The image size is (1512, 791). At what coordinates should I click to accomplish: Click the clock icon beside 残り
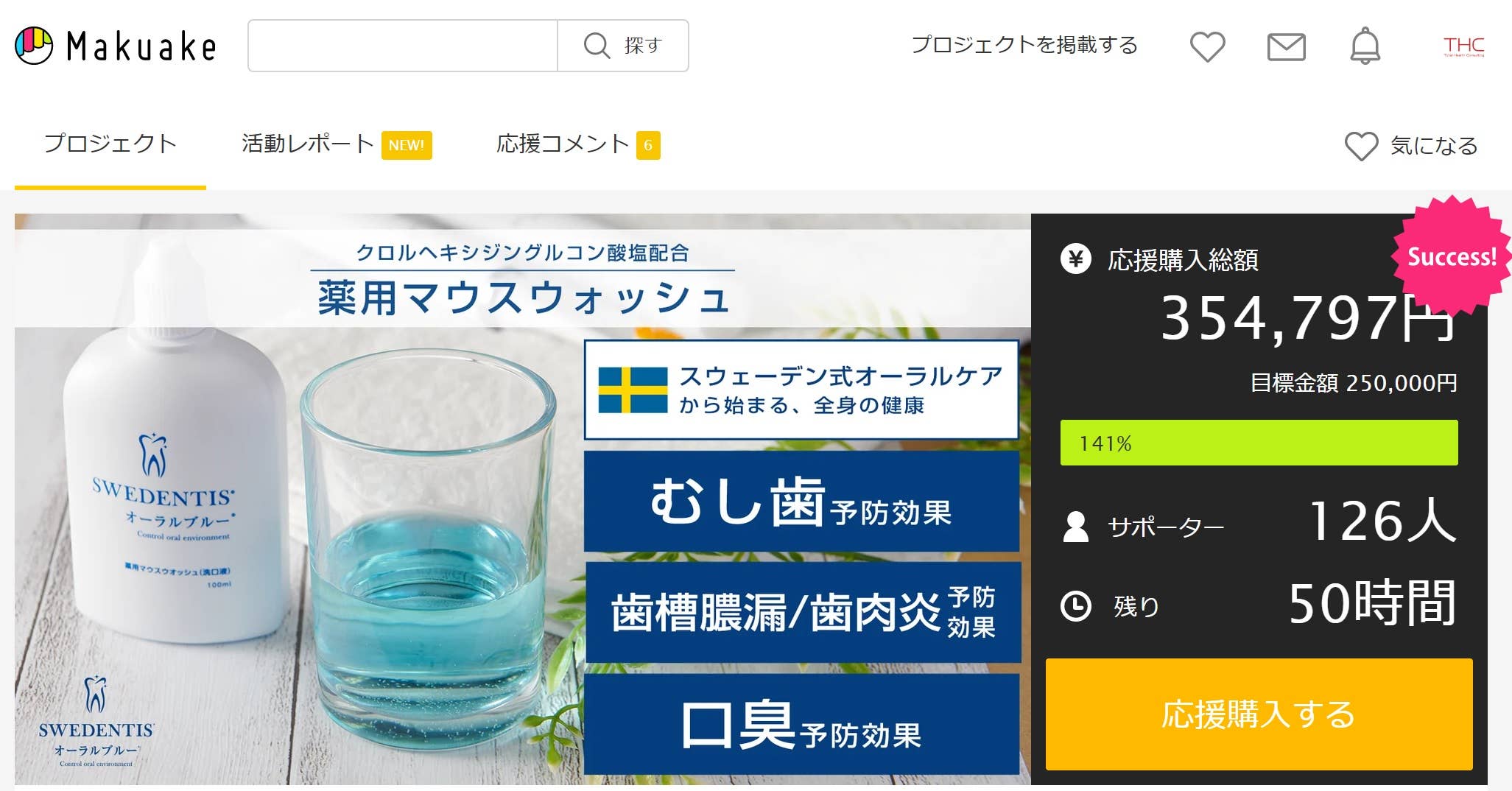pos(1075,606)
